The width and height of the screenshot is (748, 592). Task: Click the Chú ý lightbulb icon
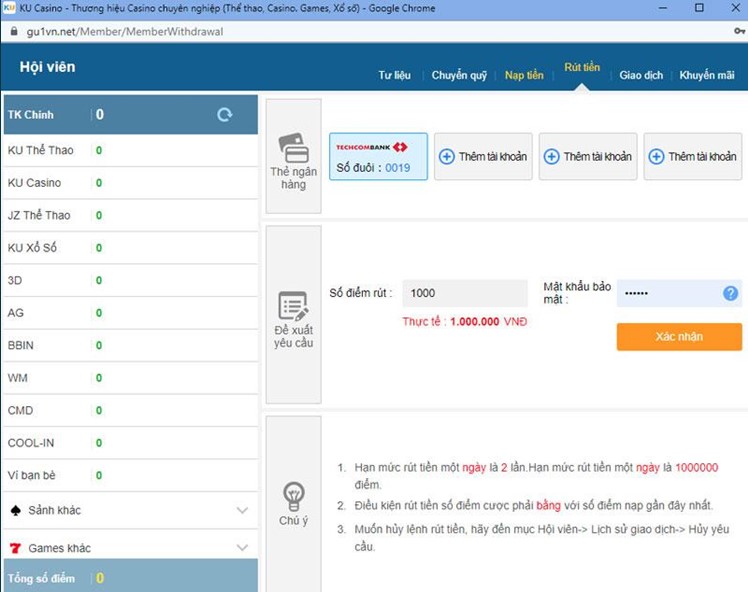point(293,496)
